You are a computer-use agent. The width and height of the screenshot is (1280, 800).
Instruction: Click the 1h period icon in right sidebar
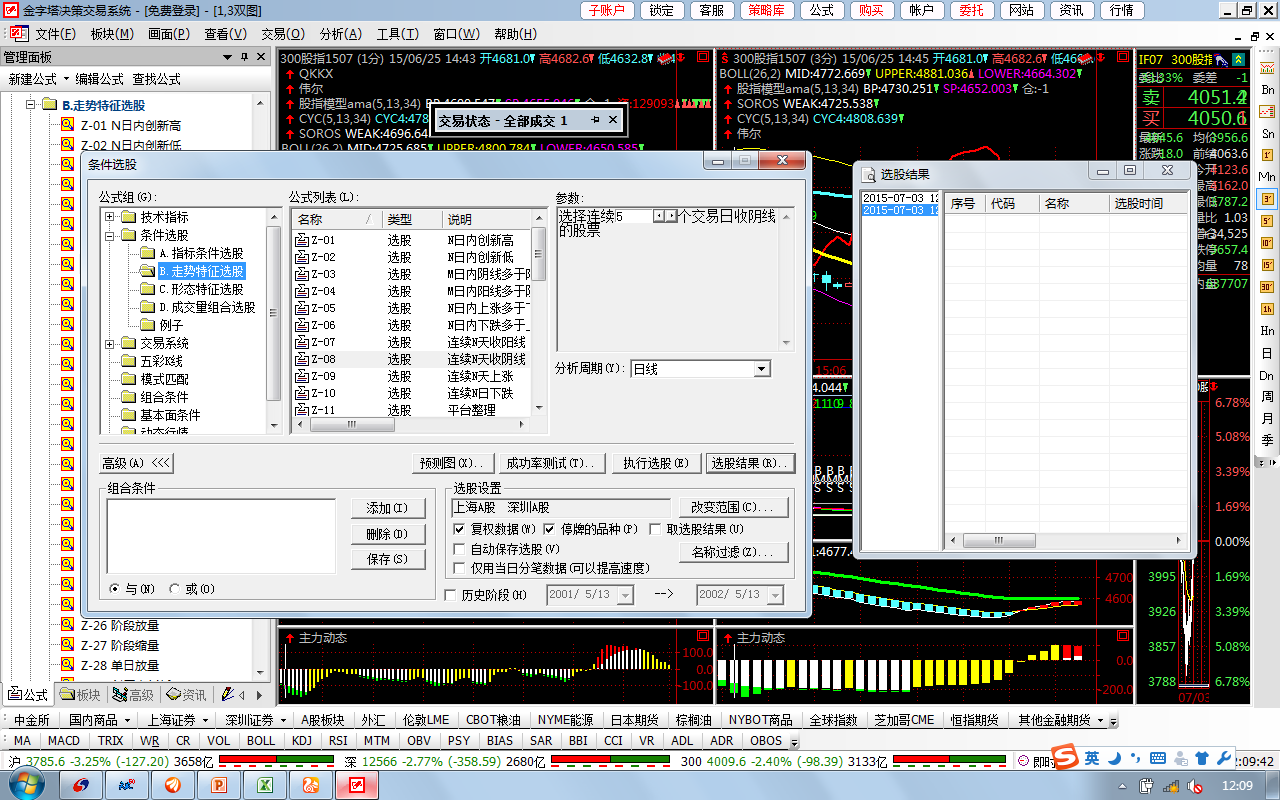coord(1267,309)
